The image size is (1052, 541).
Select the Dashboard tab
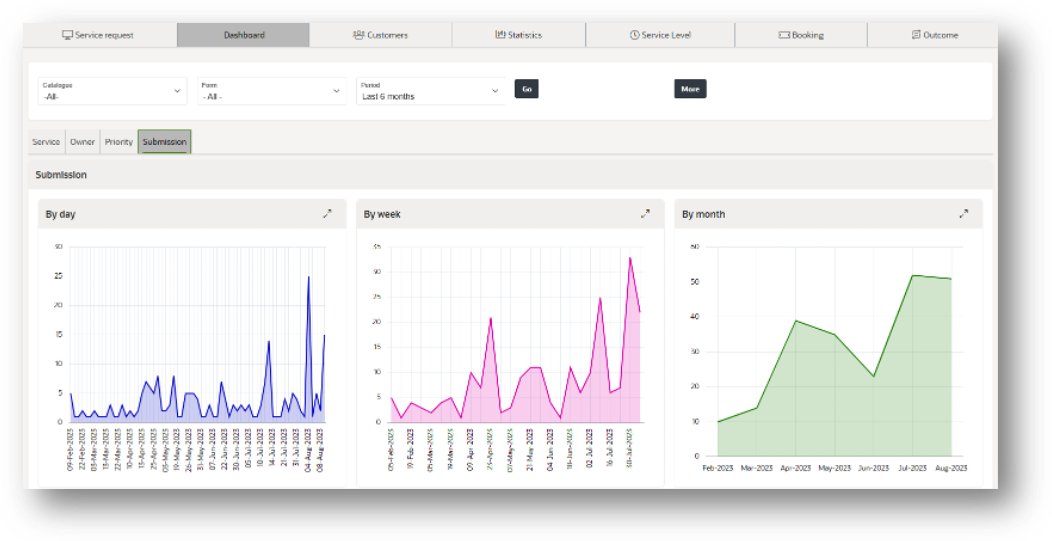point(244,35)
